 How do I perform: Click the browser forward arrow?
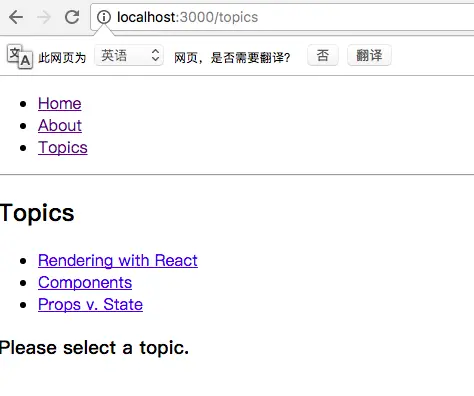[44, 17]
